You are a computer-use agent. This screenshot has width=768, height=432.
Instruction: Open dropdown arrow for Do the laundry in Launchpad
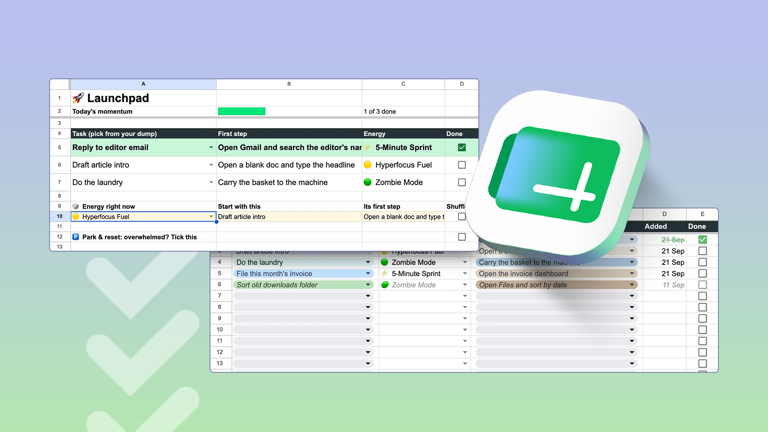click(211, 182)
